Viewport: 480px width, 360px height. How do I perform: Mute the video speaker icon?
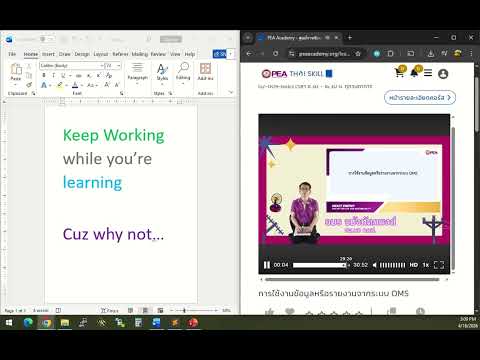[374, 265]
